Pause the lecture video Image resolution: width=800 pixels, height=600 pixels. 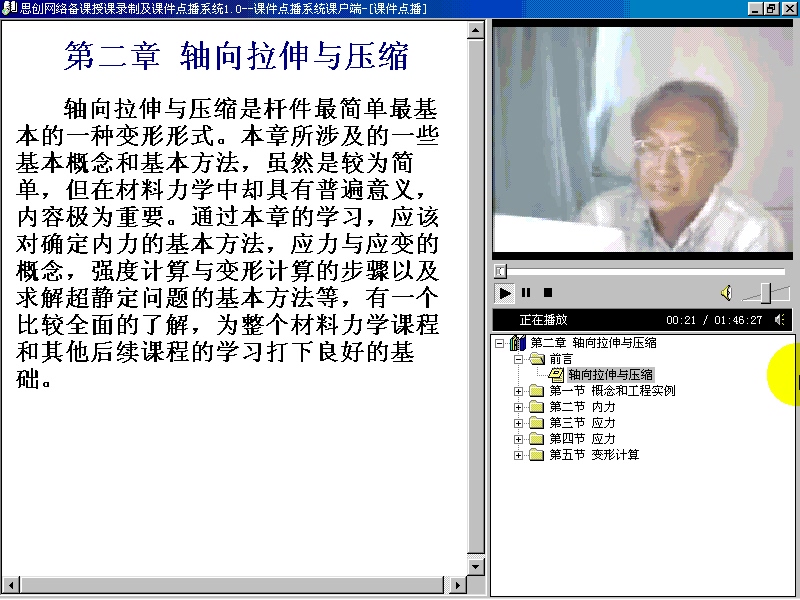coord(526,293)
